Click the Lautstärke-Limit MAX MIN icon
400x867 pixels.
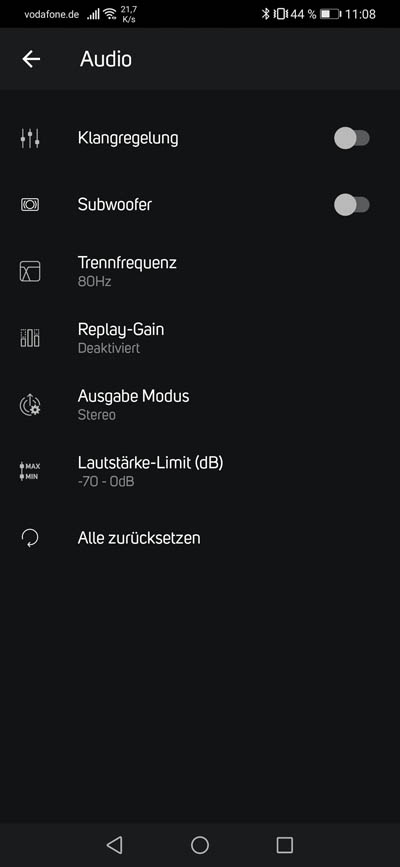point(30,471)
